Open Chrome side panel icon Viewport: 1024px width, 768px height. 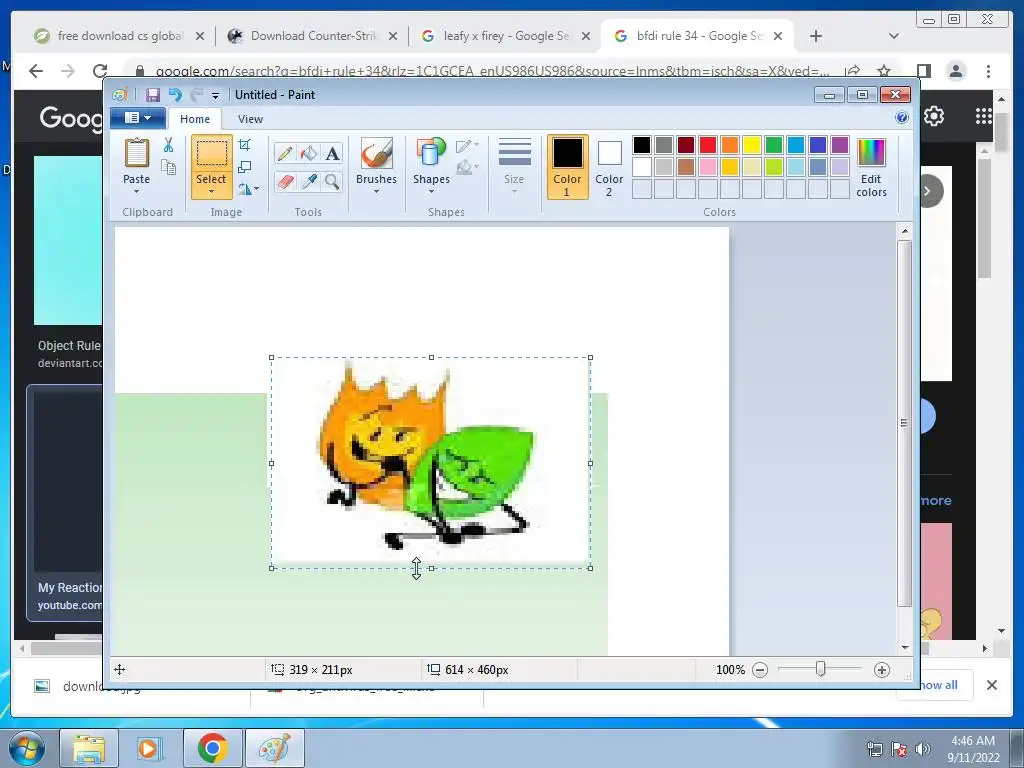pos(923,71)
